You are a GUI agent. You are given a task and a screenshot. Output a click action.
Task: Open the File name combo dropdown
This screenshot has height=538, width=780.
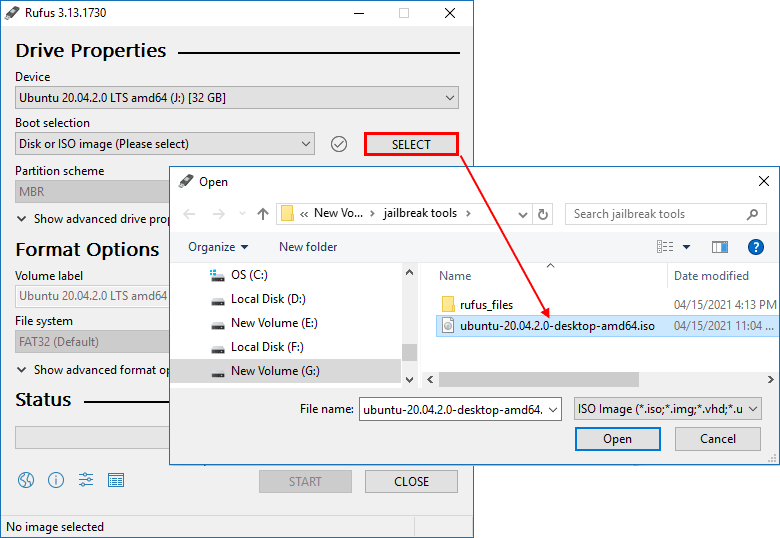[x=553, y=410]
